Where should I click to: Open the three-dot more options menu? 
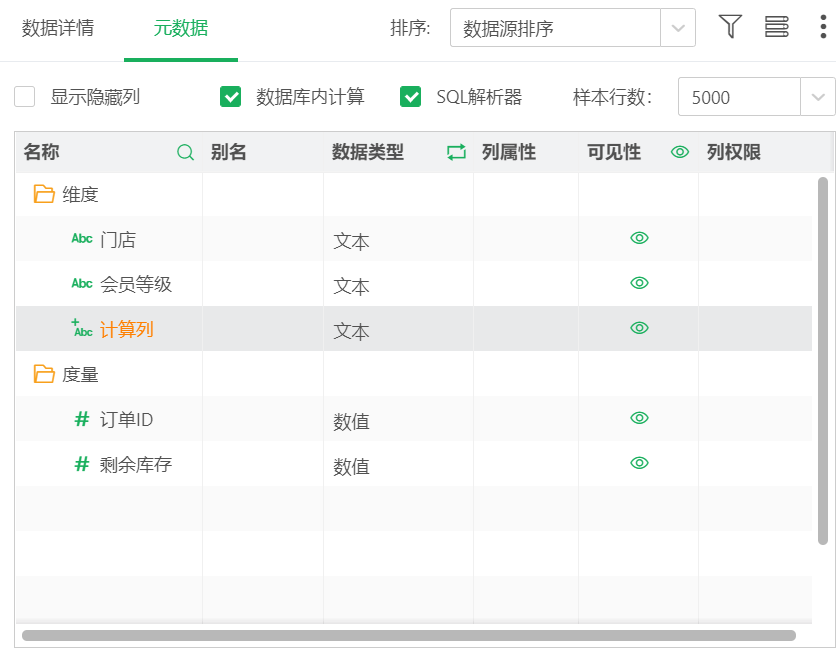point(822,27)
